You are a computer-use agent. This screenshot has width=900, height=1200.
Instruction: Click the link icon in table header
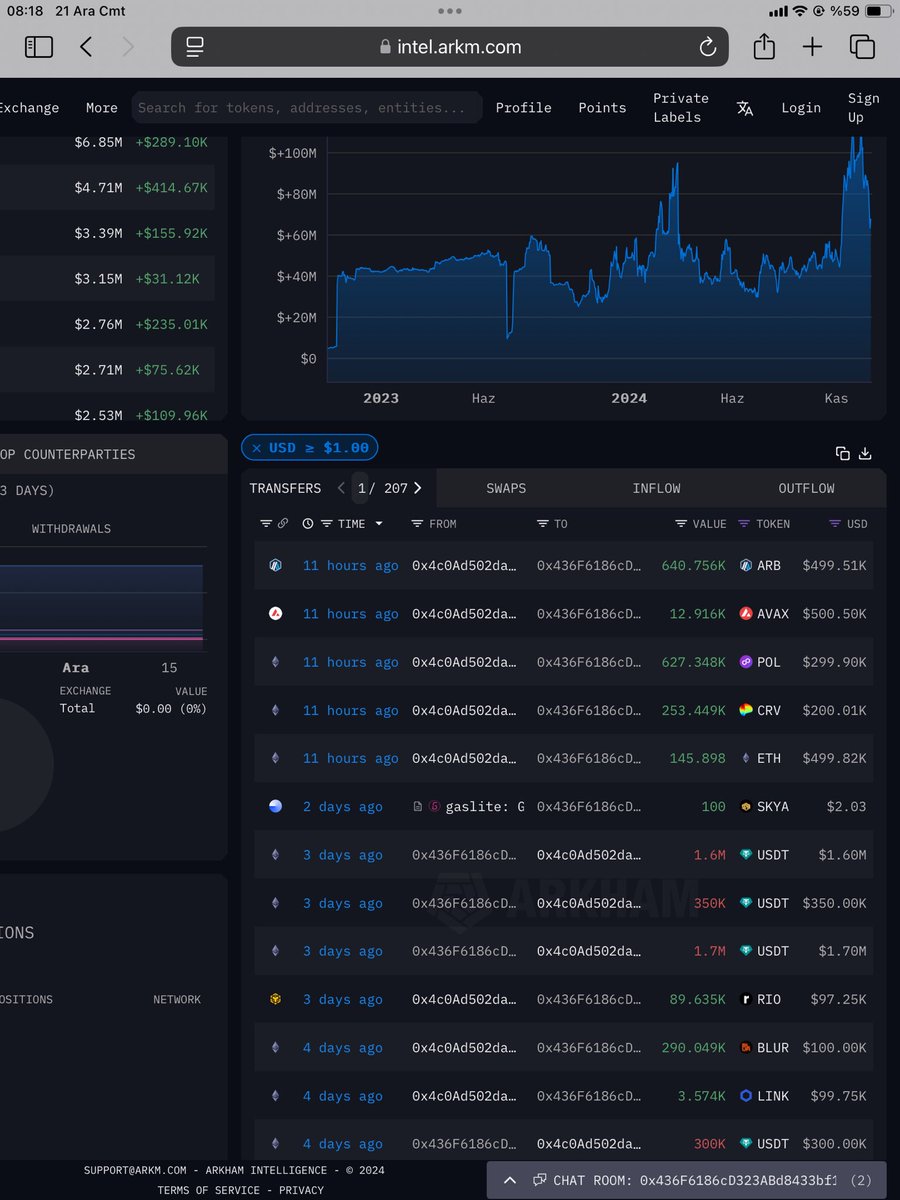(x=283, y=523)
